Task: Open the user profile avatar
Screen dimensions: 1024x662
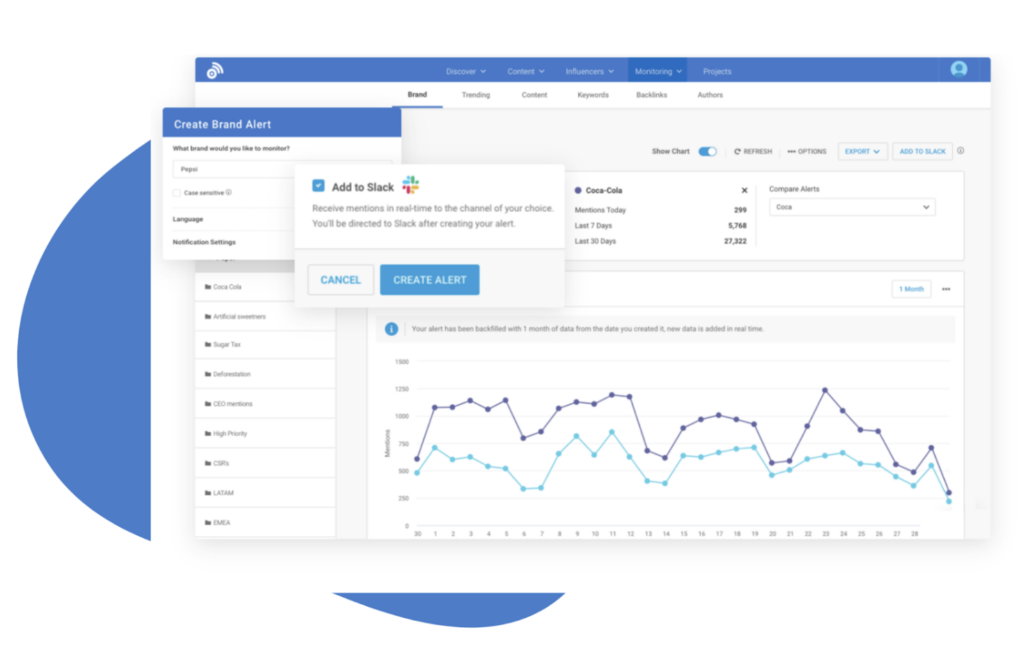Action: tap(959, 69)
